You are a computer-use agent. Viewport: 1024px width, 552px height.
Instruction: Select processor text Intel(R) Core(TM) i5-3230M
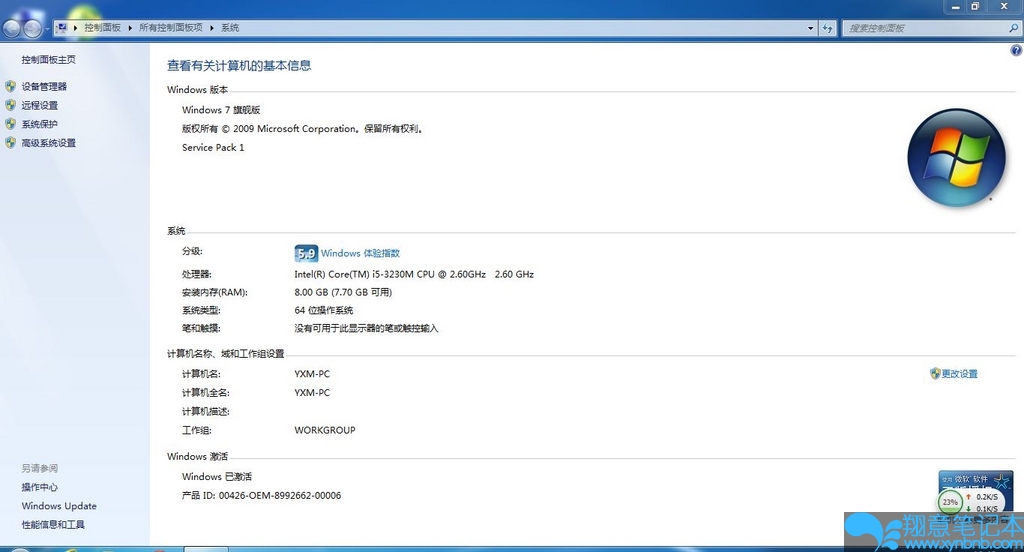(x=414, y=274)
